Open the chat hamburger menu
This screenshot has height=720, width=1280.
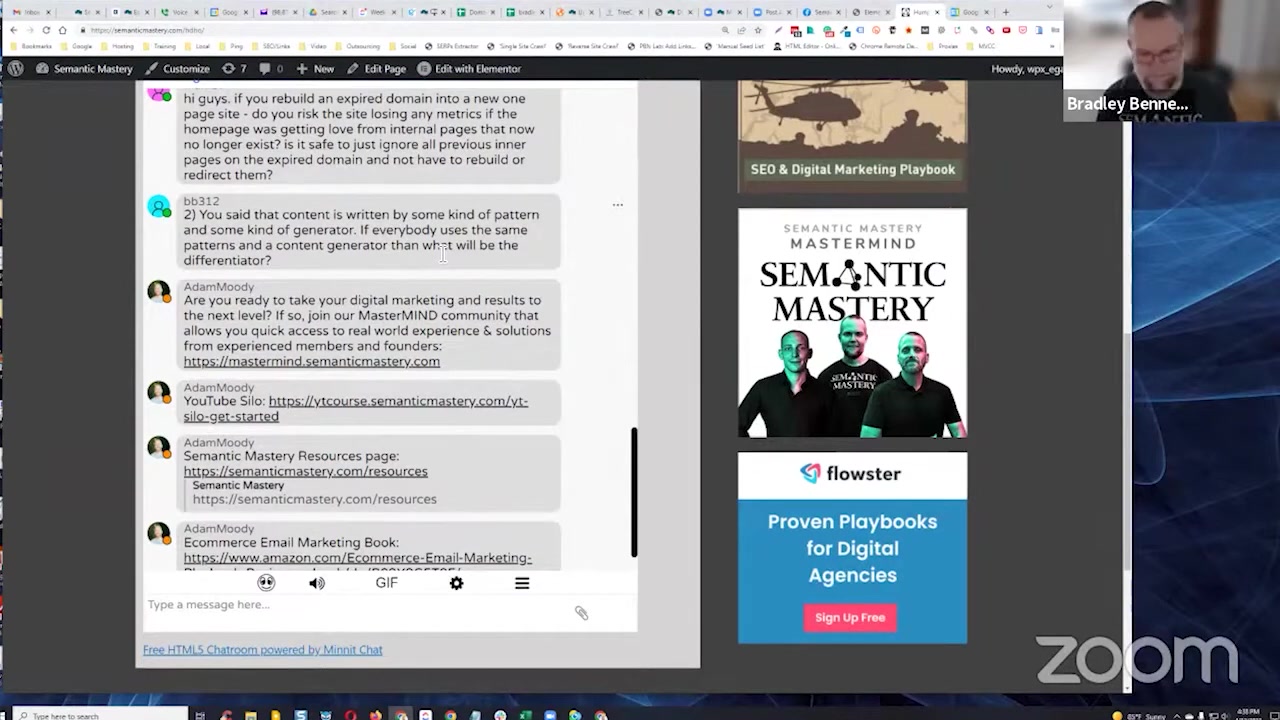tap(522, 583)
